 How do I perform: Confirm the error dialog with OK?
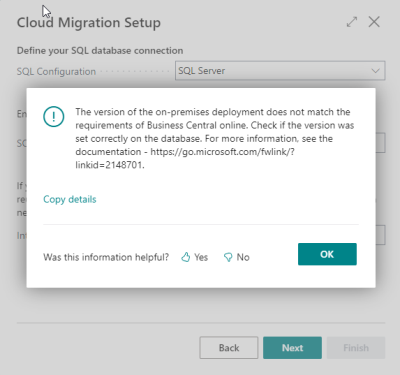327,254
